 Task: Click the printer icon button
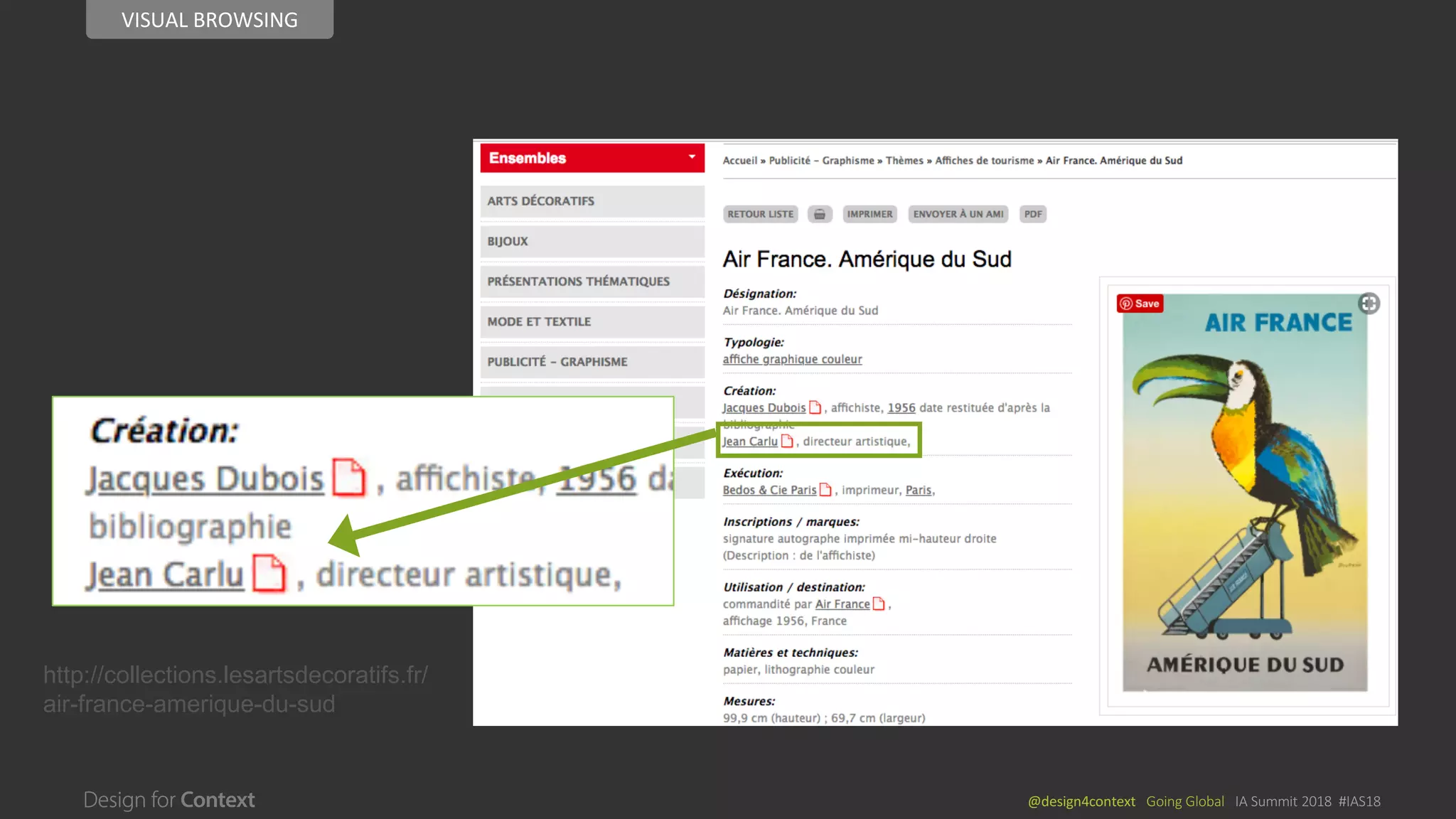click(x=819, y=214)
